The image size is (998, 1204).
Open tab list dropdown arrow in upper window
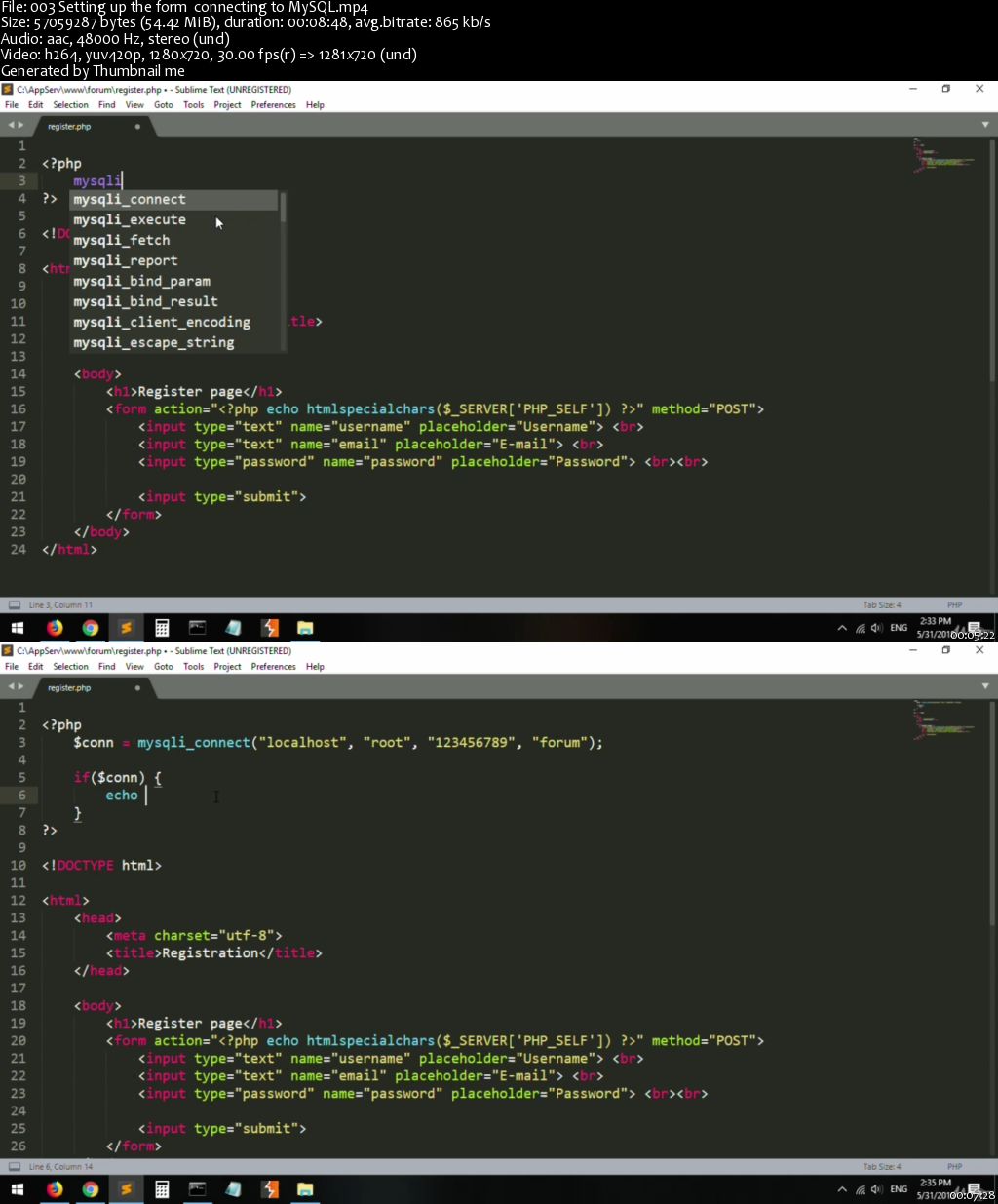[985, 126]
